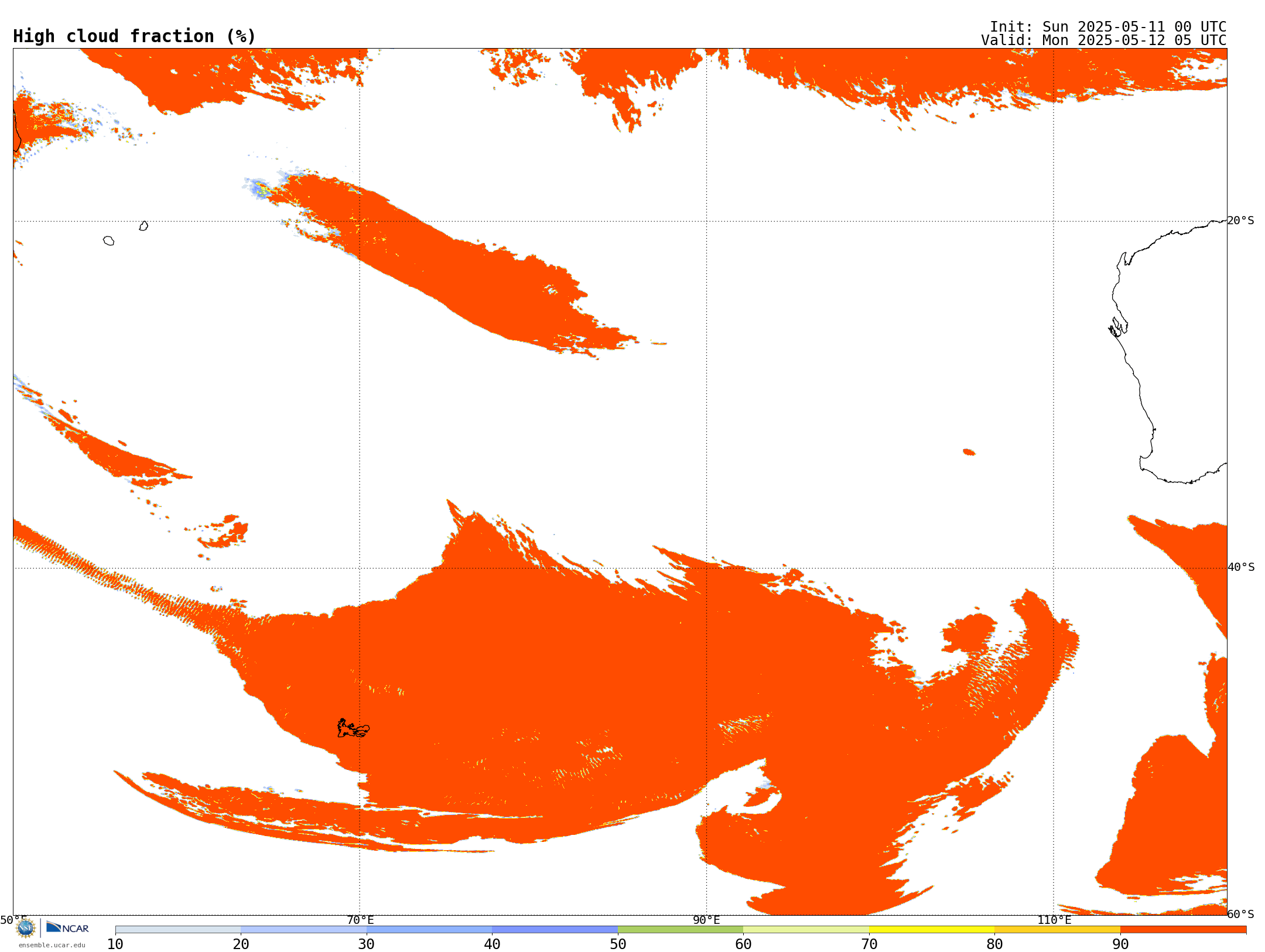The image size is (1265, 952).
Task: Click the colorbar tick label 10
Action: pyautogui.click(x=115, y=944)
